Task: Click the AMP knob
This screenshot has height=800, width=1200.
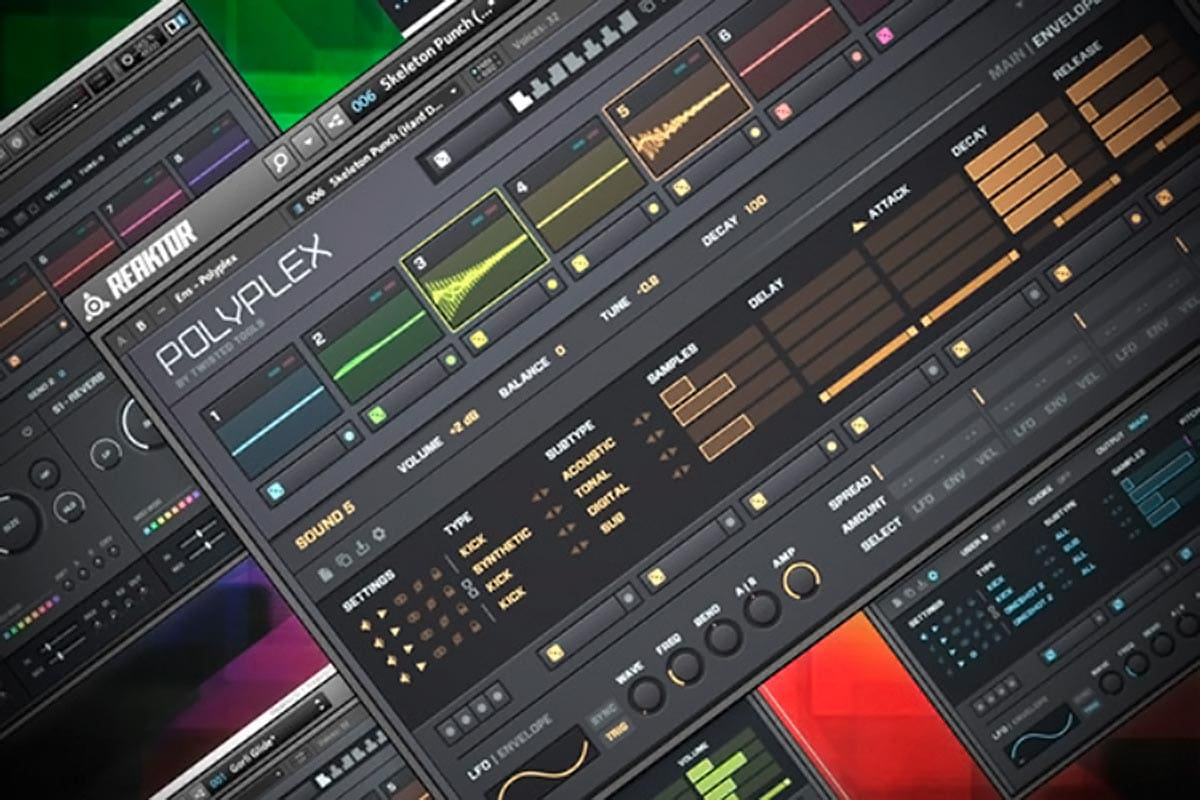Action: pyautogui.click(x=800, y=579)
